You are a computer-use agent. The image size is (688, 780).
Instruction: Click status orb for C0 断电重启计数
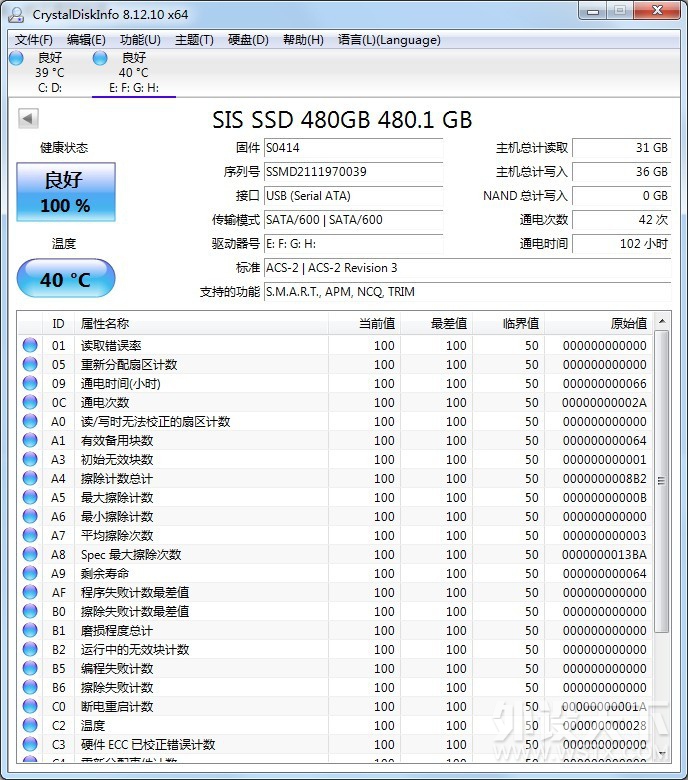pyautogui.click(x=30, y=706)
